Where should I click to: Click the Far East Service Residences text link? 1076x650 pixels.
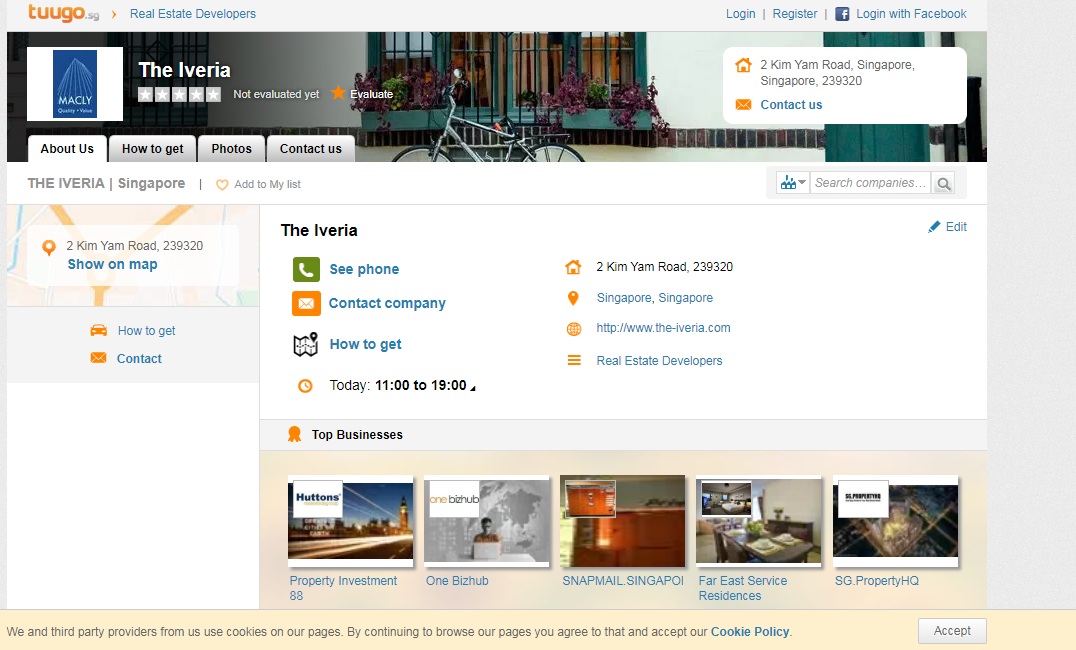click(x=742, y=588)
